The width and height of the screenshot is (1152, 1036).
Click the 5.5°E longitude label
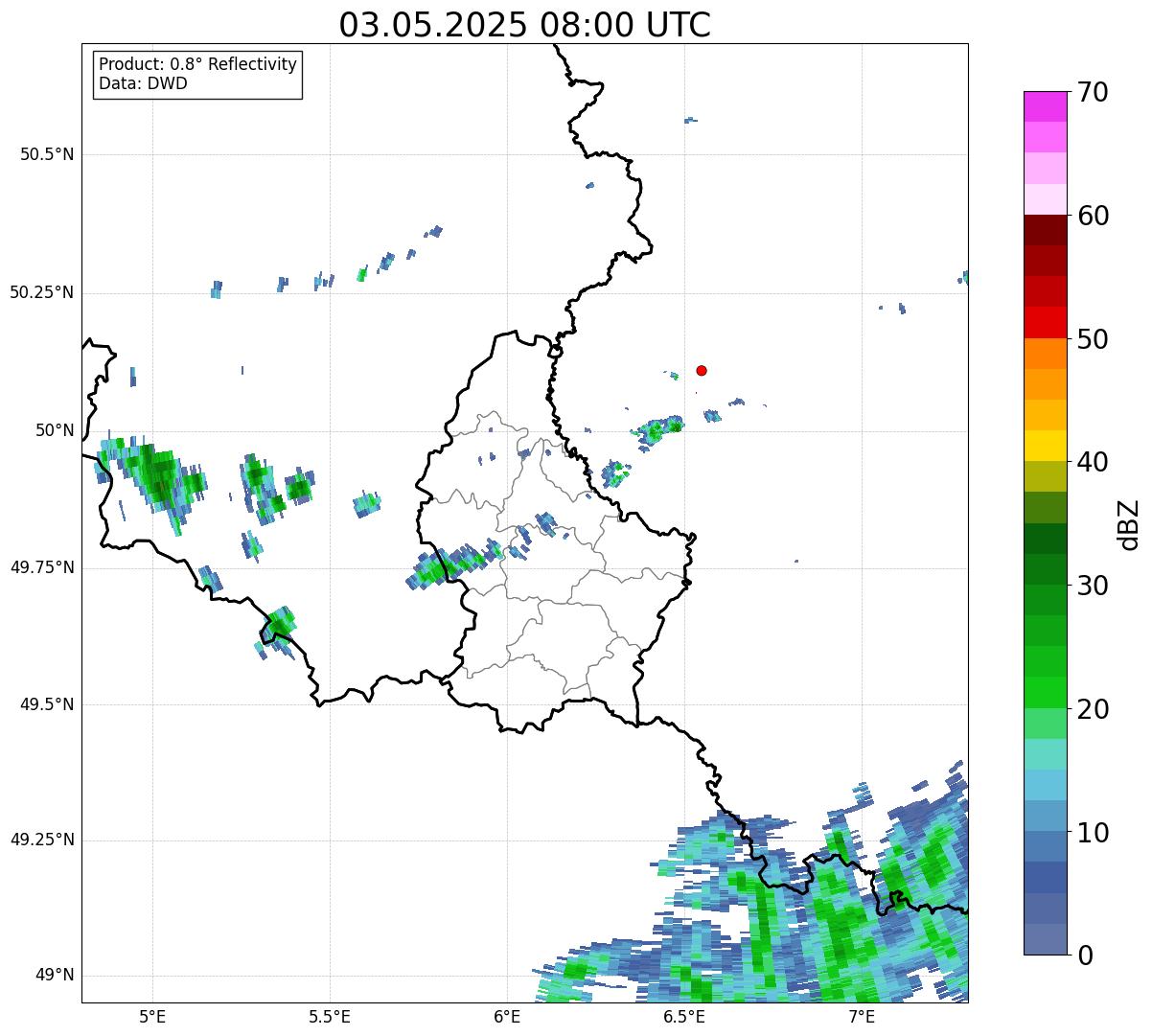330,1016
